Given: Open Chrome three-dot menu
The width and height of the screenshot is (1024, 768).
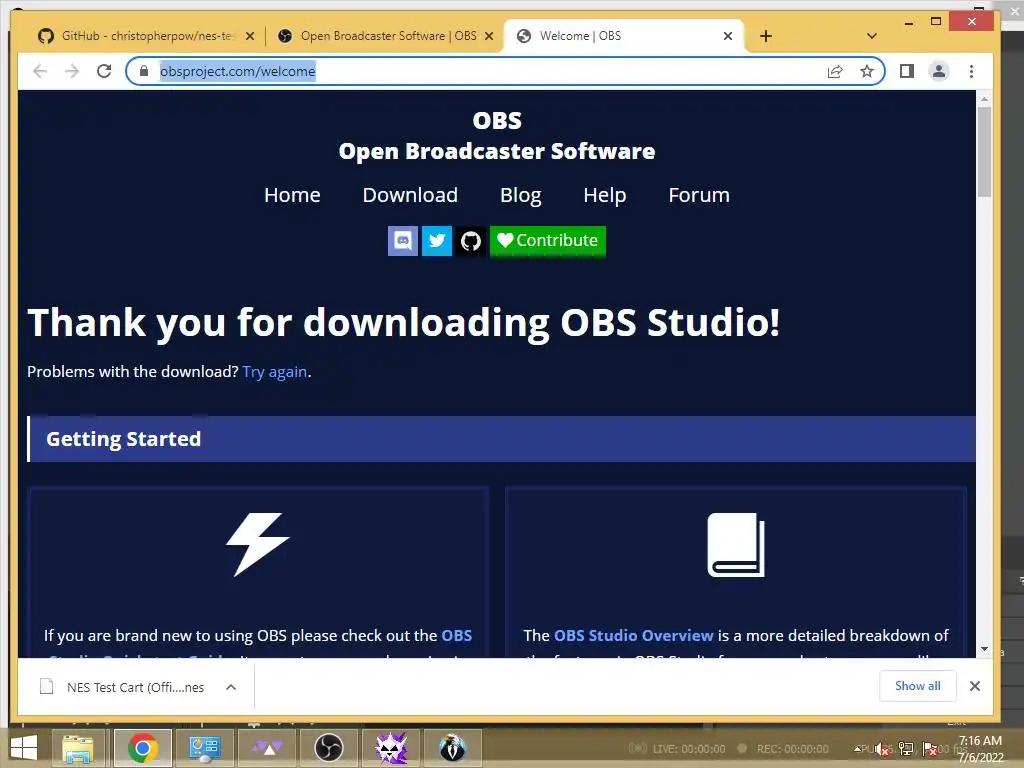Looking at the screenshot, I should coord(971,71).
